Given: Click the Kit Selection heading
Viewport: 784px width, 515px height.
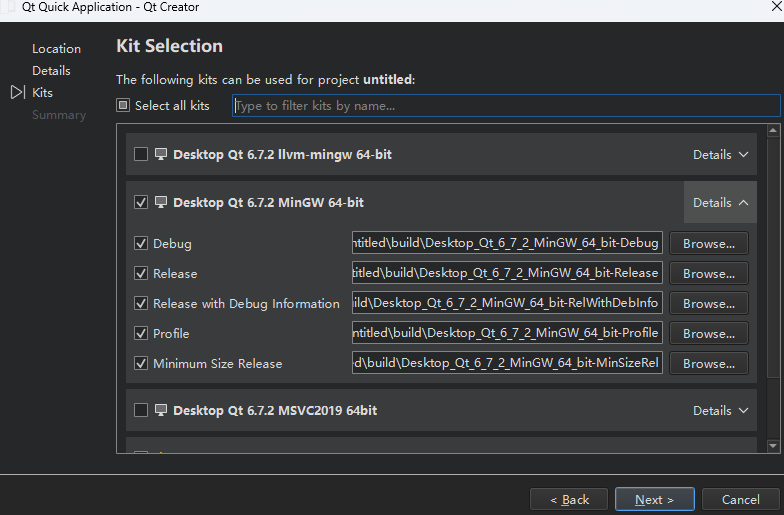Looking at the screenshot, I should (170, 46).
